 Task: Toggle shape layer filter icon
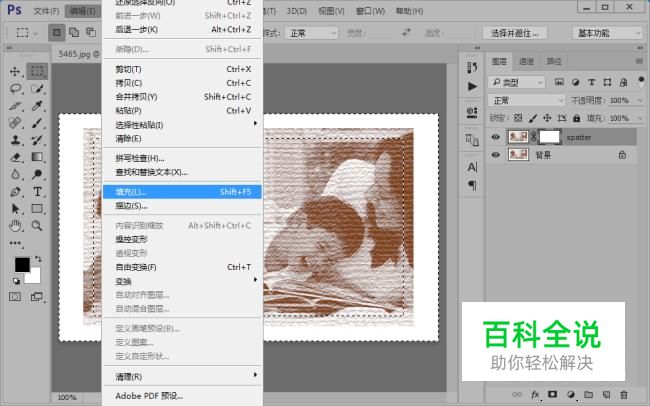pos(607,82)
